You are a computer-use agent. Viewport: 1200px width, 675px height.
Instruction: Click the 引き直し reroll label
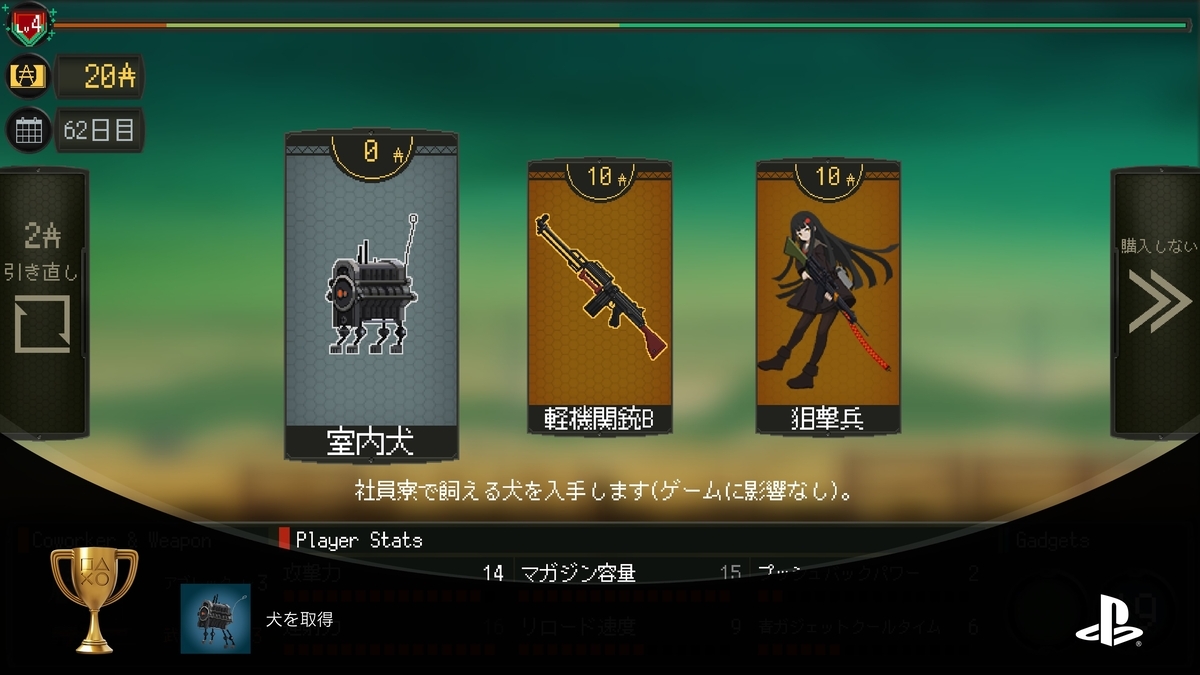tap(42, 272)
